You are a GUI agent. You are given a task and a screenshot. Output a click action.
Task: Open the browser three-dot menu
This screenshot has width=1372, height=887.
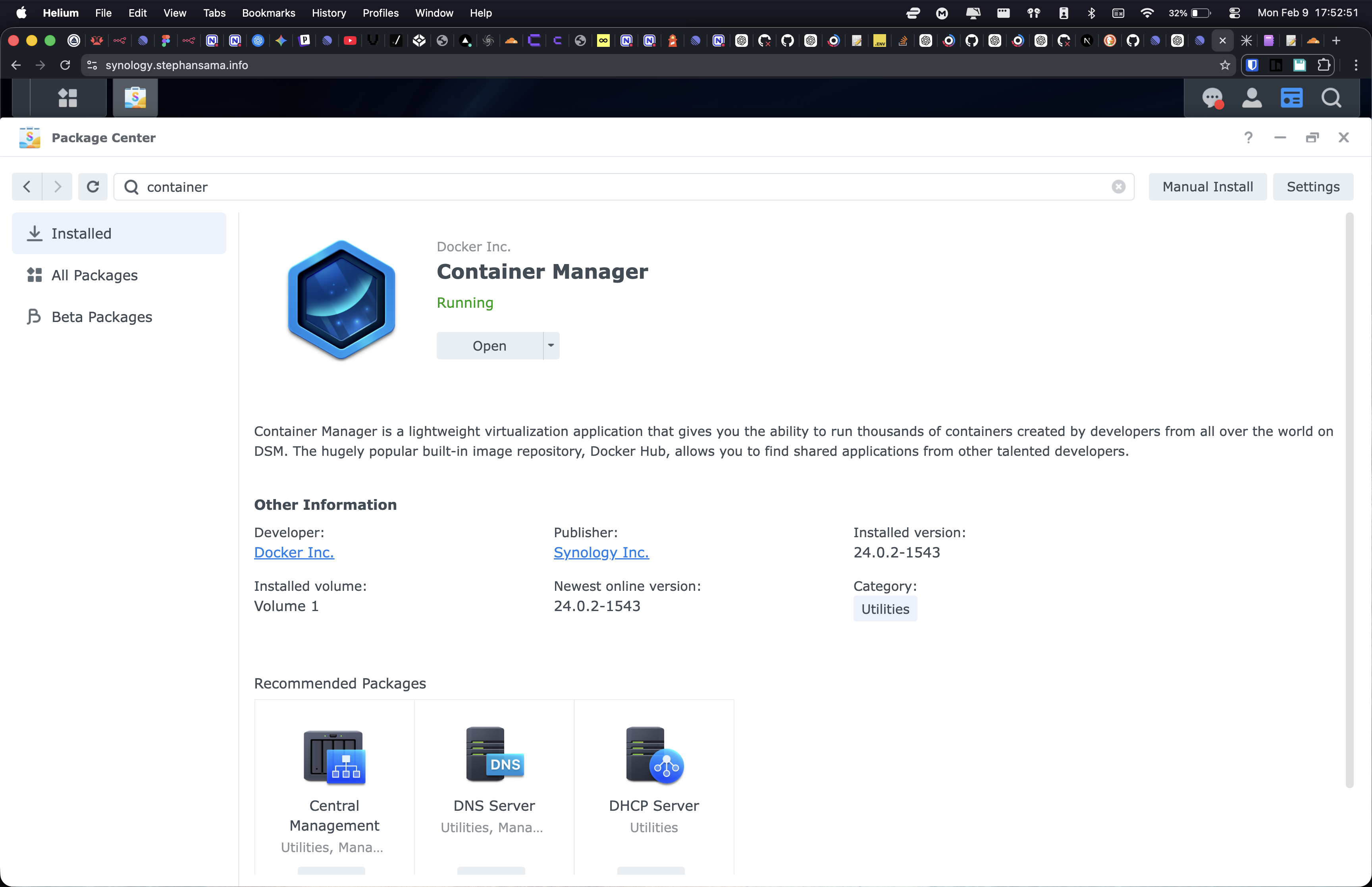[x=1356, y=65]
